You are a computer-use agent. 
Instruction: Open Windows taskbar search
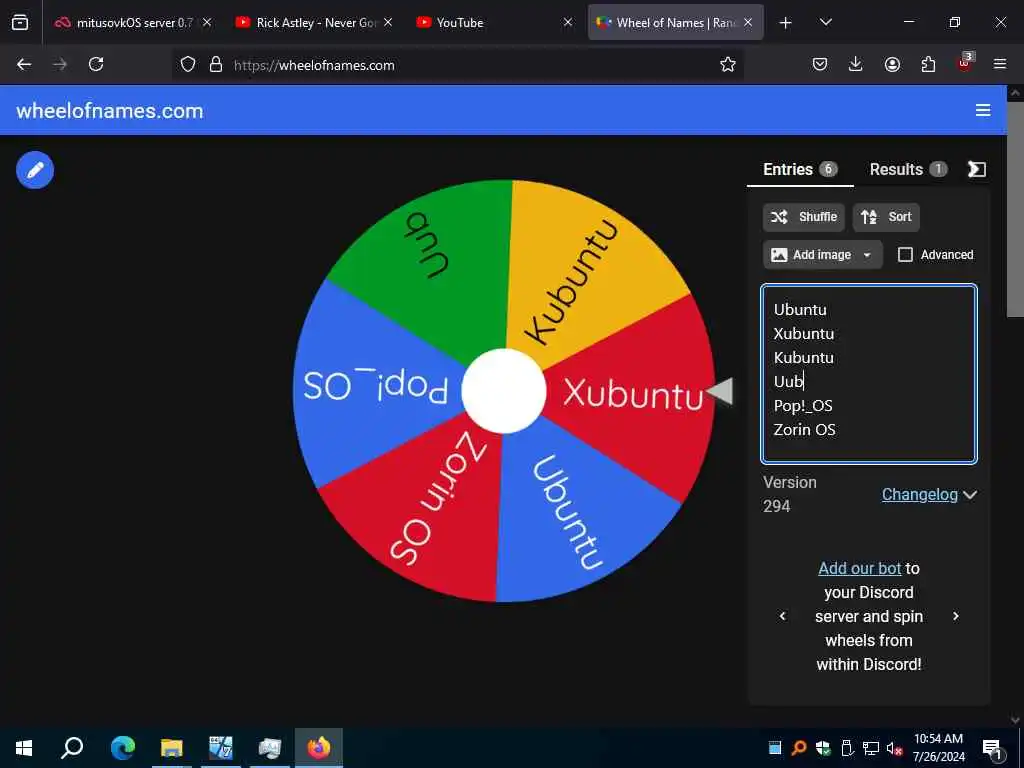click(72, 747)
